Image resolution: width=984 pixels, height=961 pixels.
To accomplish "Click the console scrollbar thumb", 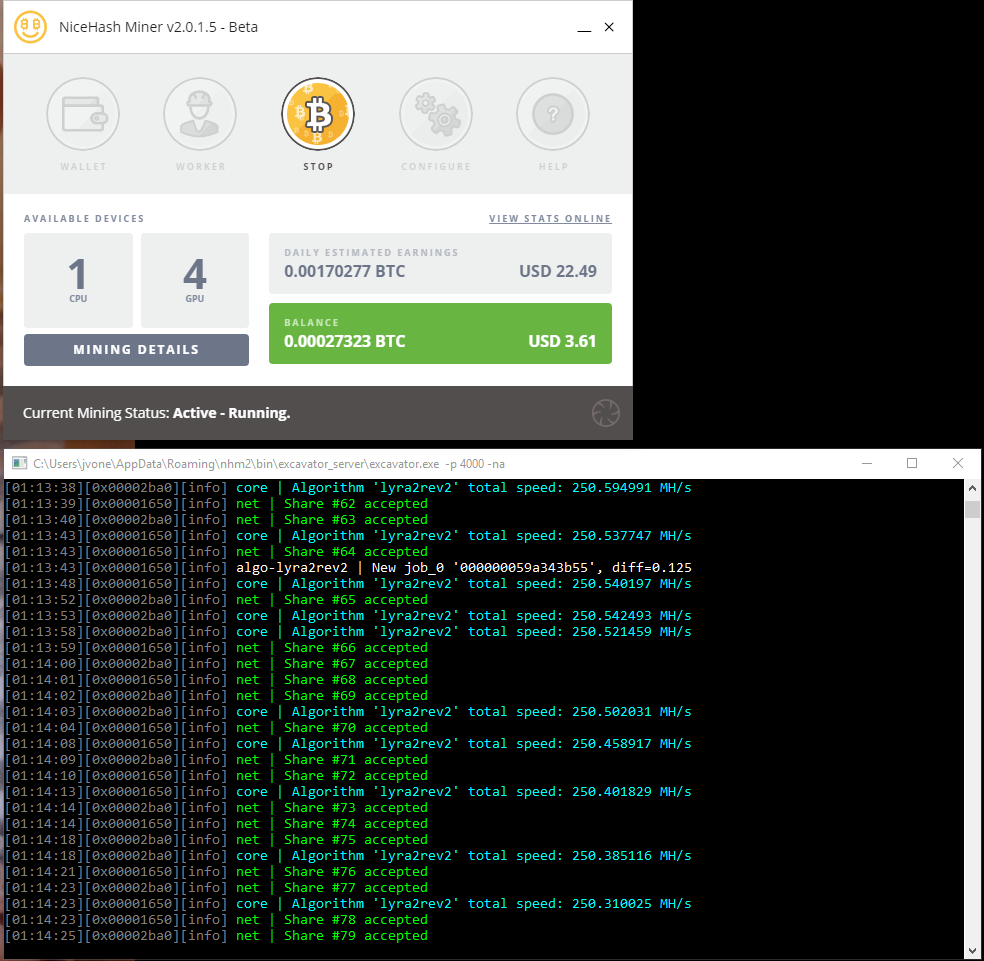I will [x=972, y=509].
